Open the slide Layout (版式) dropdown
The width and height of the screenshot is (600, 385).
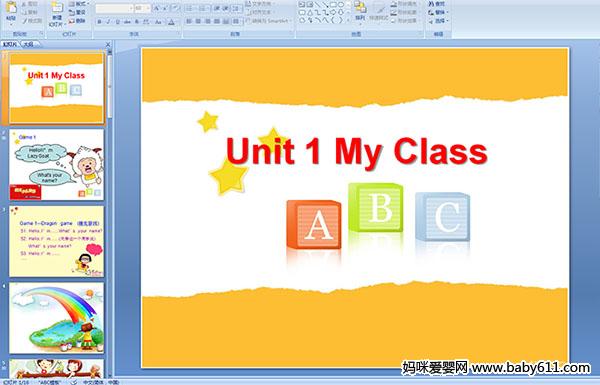79,4
